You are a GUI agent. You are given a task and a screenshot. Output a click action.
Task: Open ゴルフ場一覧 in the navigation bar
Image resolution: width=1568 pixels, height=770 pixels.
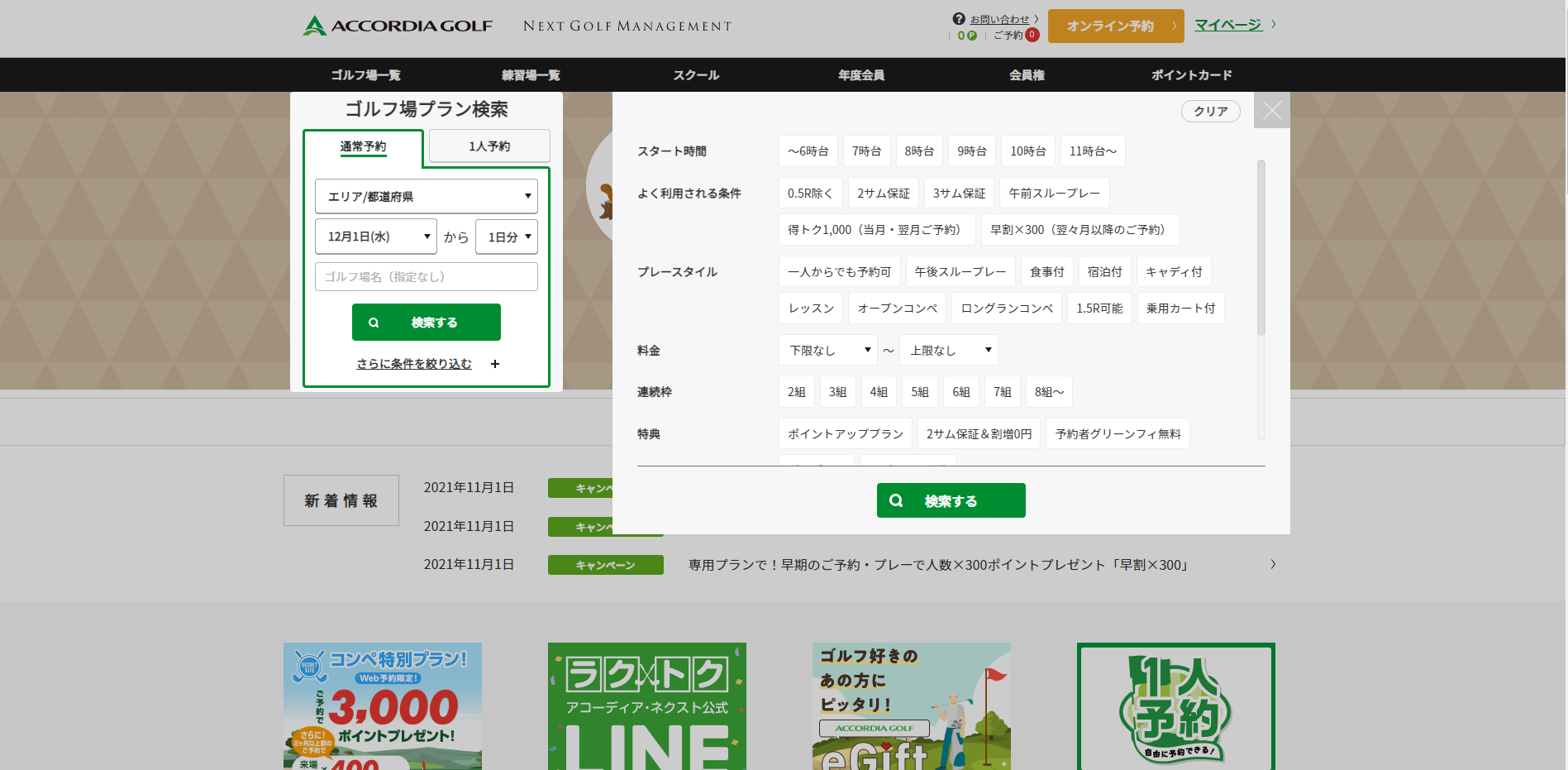[x=365, y=75]
